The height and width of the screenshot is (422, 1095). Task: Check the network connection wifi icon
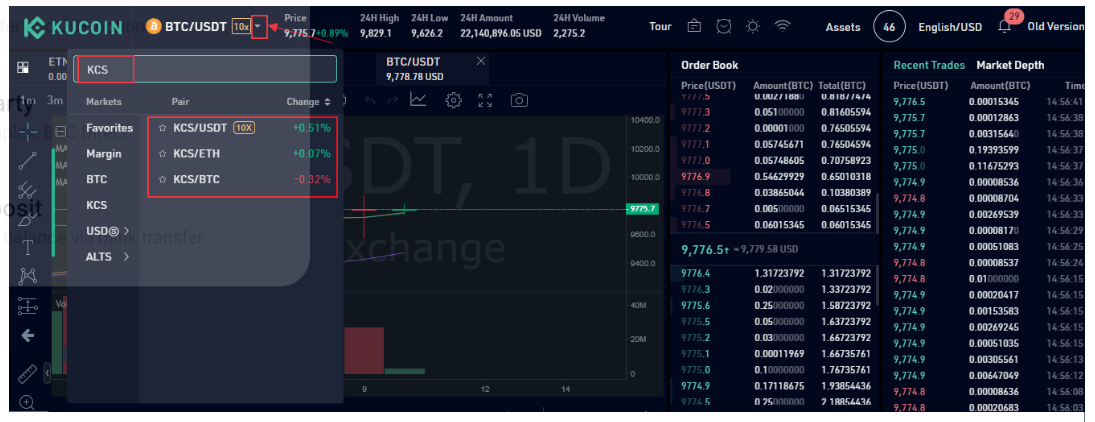pyautogui.click(x=783, y=27)
